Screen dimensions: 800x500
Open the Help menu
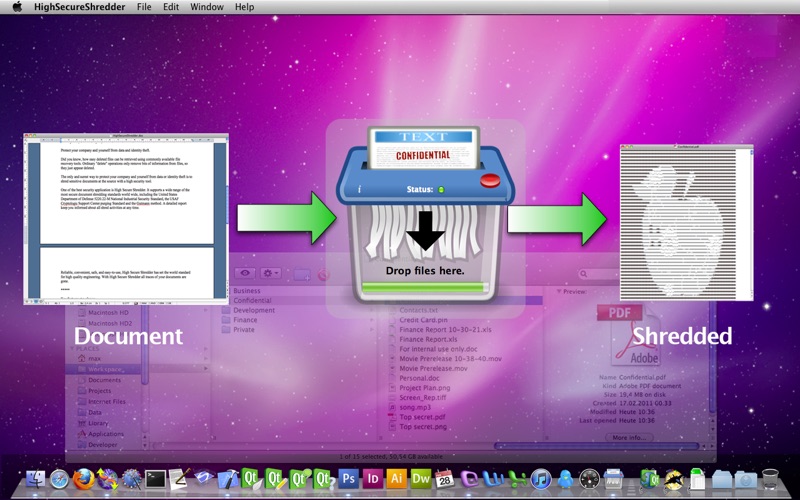(x=244, y=7)
